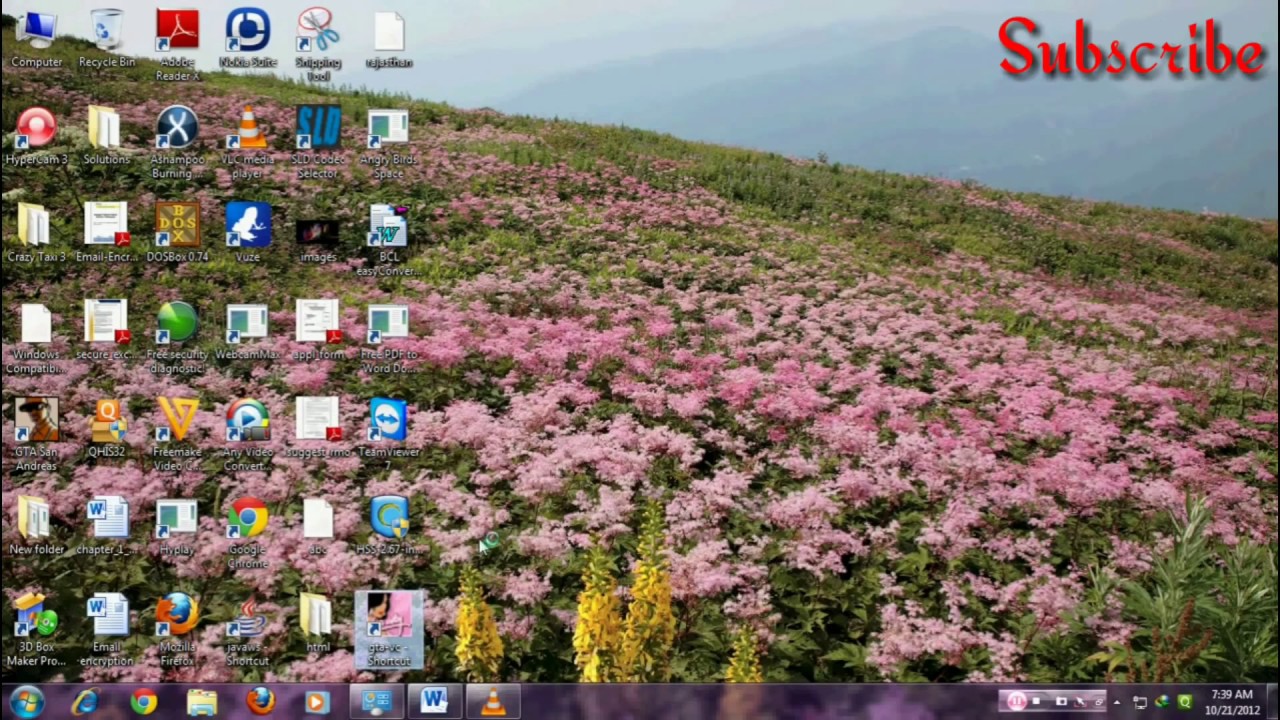
Task: Open the highlighted gta-vc Shortcut
Action: pos(388,629)
